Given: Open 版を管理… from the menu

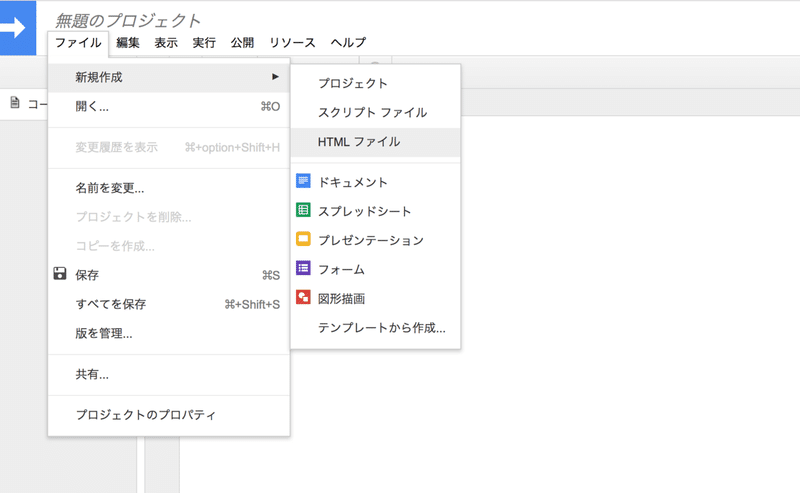Looking at the screenshot, I should 169,333.
